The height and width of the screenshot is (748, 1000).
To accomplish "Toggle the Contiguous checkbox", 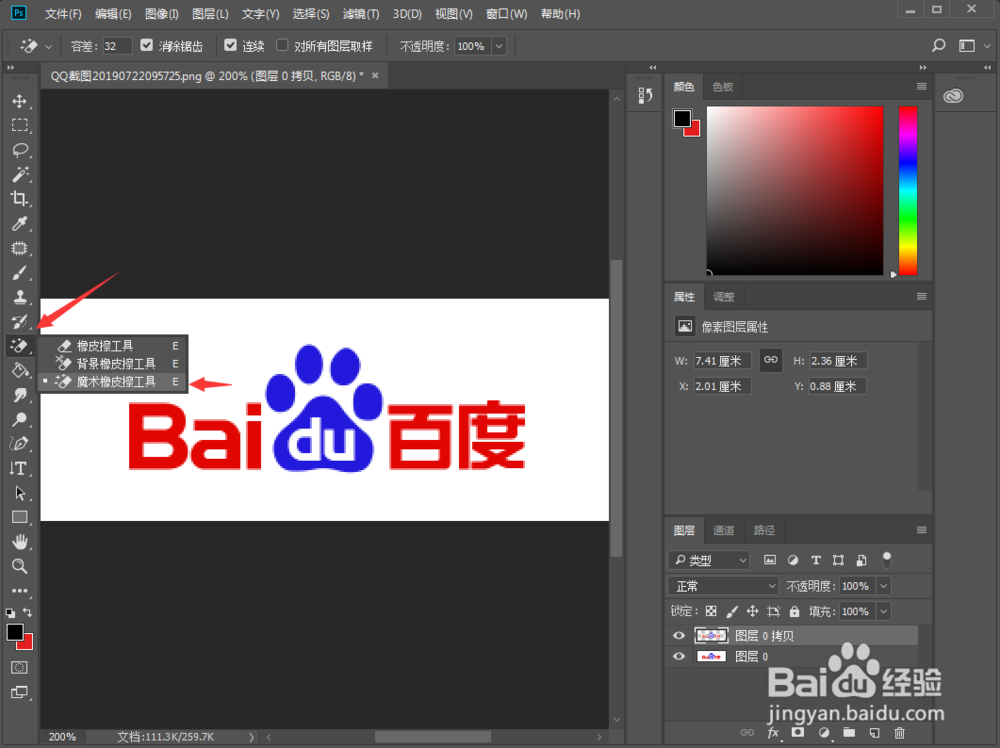I will [230, 45].
